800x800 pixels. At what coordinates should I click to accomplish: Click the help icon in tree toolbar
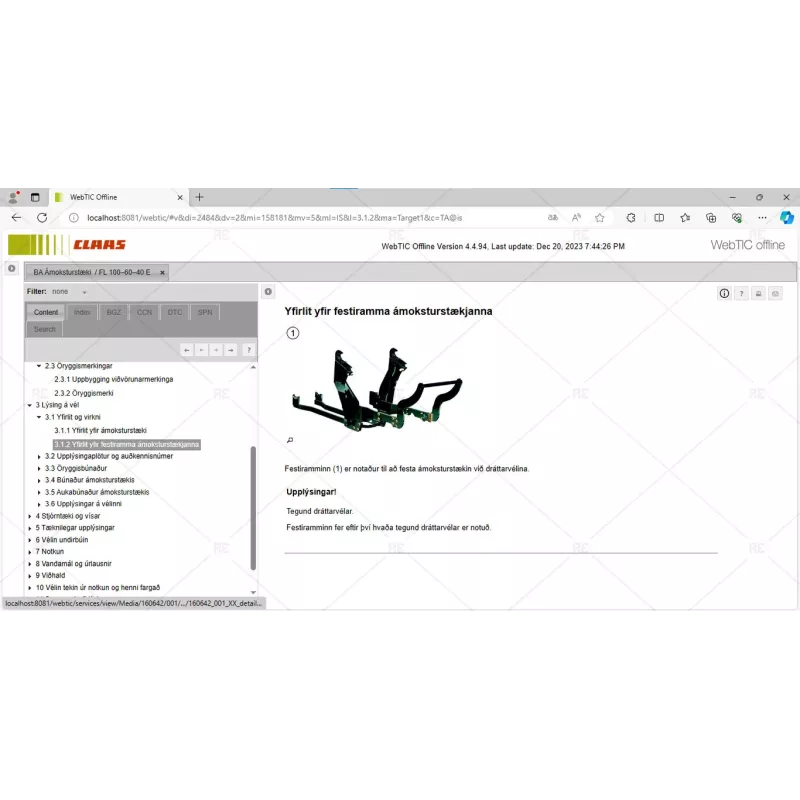[249, 350]
